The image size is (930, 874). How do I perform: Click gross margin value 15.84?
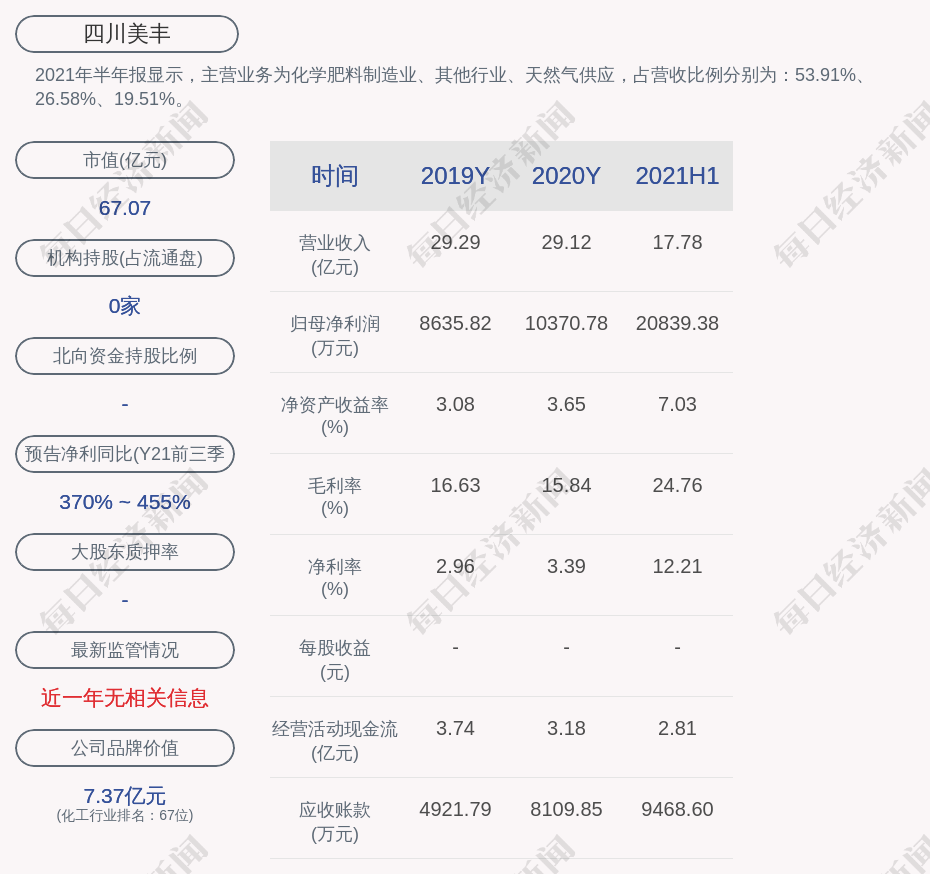566,486
